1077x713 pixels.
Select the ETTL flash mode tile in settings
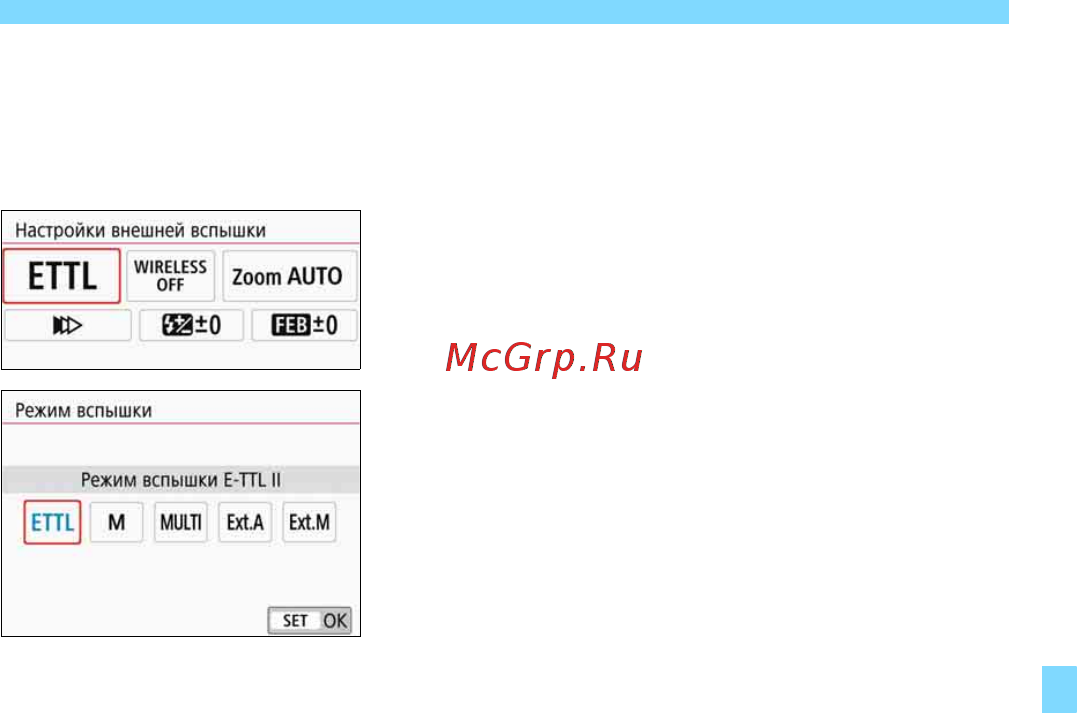[62, 276]
